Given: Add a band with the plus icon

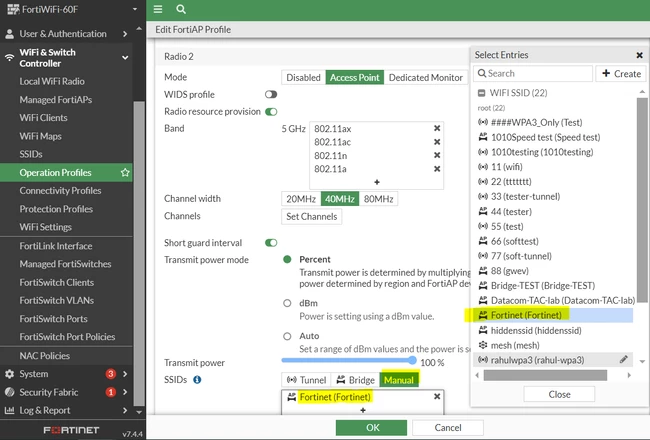Looking at the screenshot, I should [376, 182].
